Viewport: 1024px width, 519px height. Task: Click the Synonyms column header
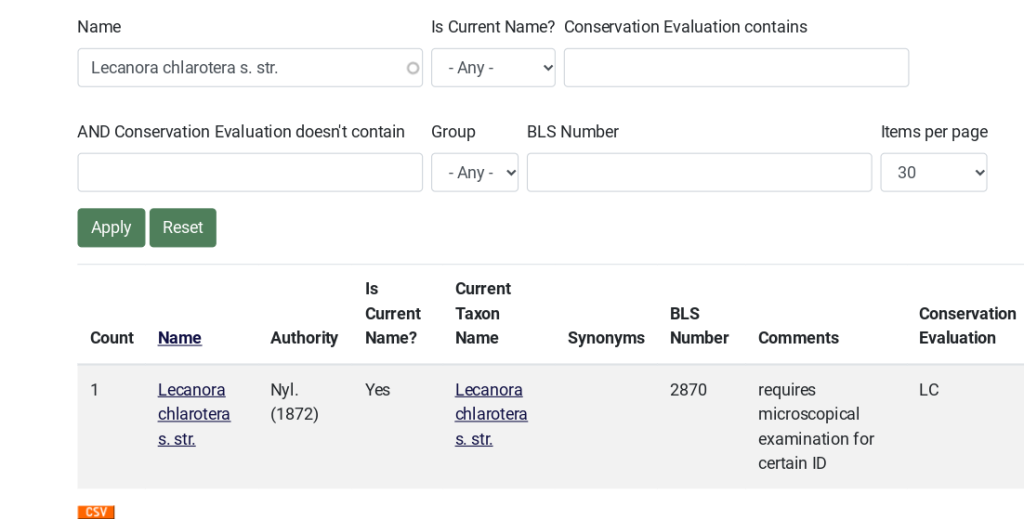606,338
